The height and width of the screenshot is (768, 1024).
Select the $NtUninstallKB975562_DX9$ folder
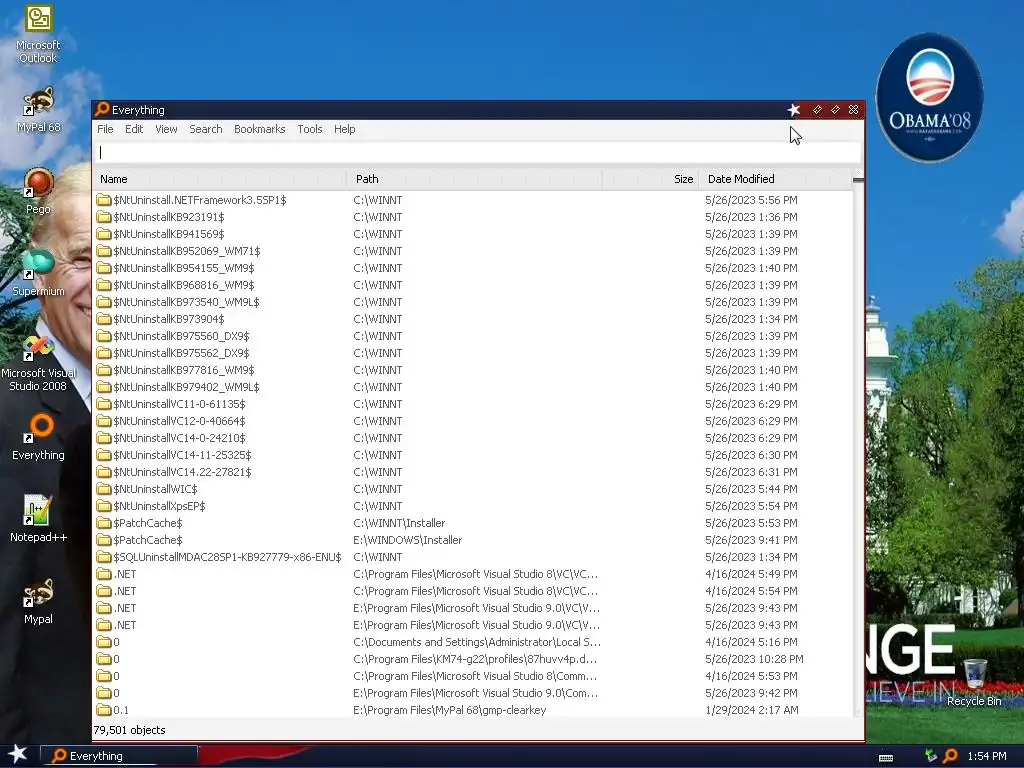pyautogui.click(x=472, y=353)
